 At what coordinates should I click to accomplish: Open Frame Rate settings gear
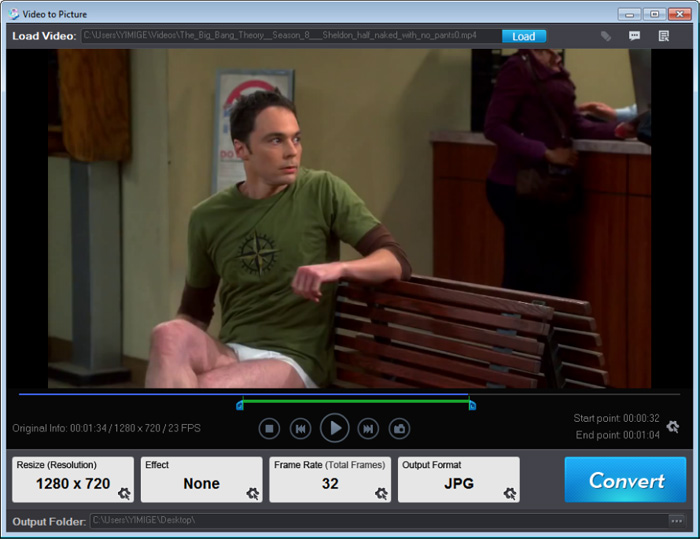(x=381, y=493)
